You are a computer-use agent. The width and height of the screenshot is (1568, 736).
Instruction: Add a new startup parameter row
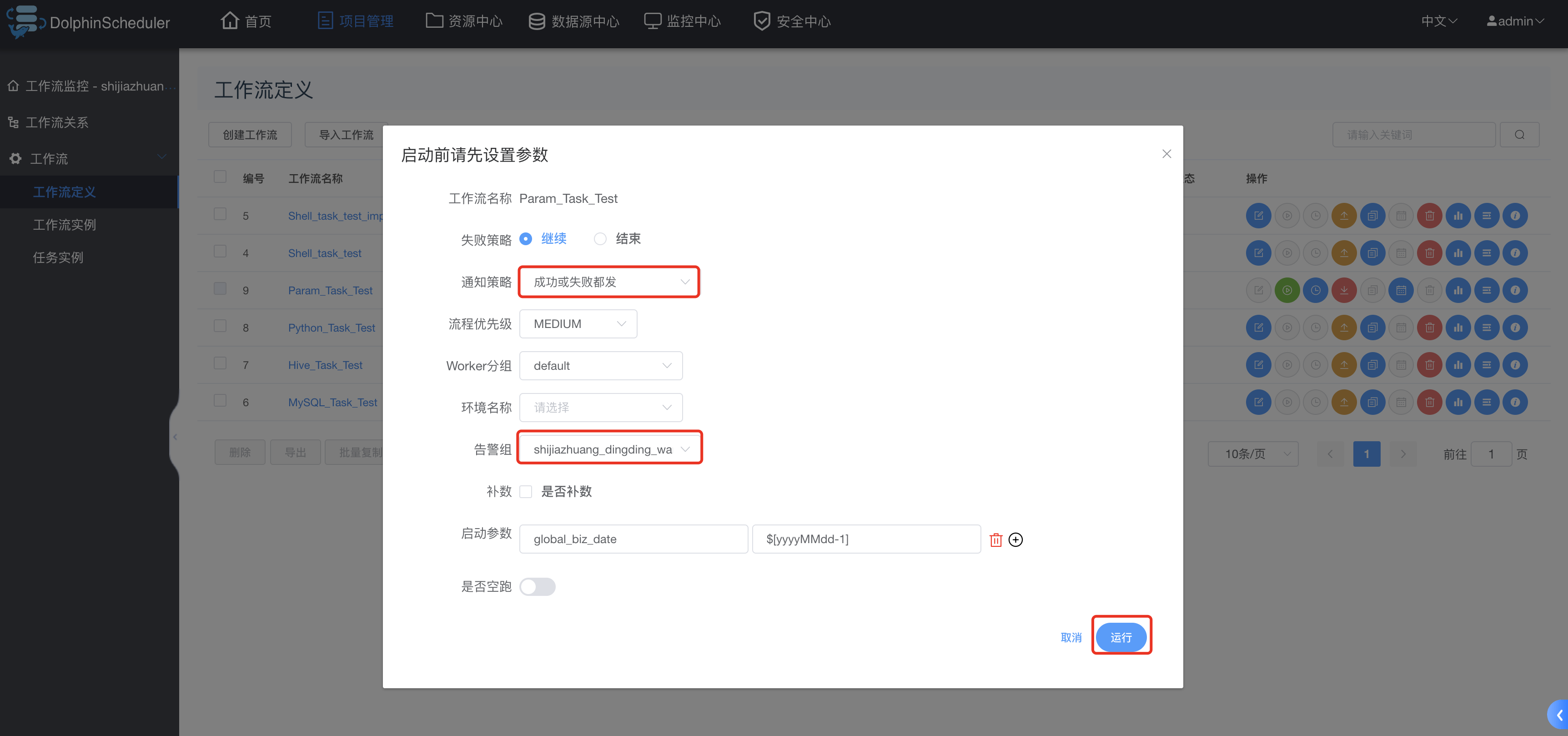coord(1015,539)
